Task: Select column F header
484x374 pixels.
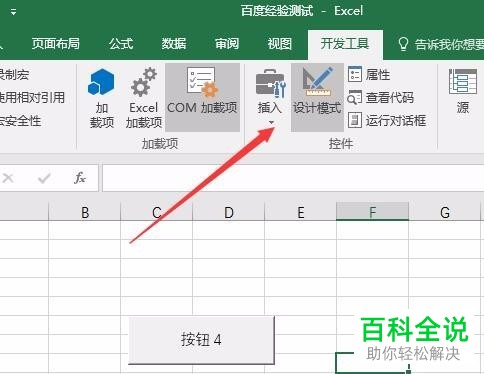Action: [x=373, y=212]
